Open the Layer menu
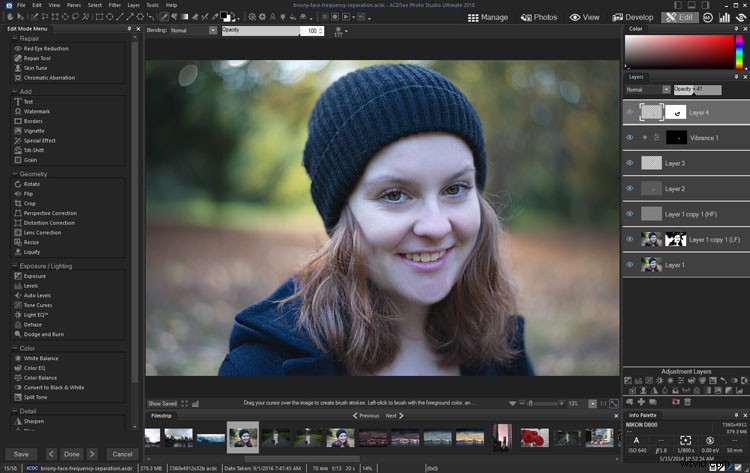This screenshot has height=473, width=750. coord(133,5)
